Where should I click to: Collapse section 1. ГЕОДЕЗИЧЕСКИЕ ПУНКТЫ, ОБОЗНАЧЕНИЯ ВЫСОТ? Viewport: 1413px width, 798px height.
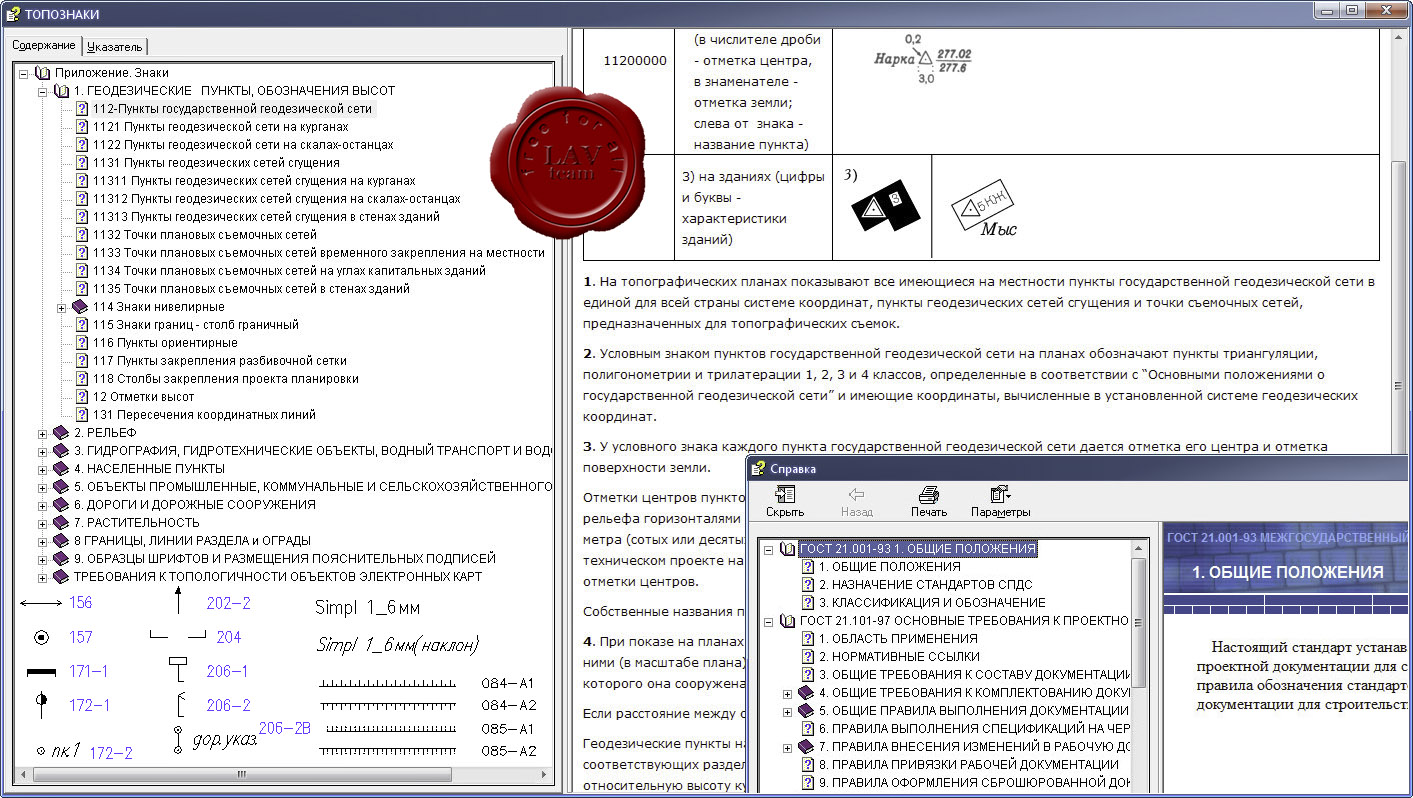click(43, 91)
